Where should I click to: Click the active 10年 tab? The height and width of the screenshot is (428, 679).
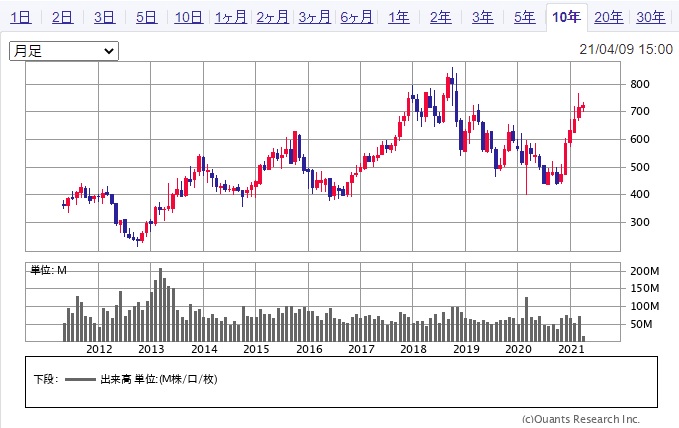click(567, 17)
